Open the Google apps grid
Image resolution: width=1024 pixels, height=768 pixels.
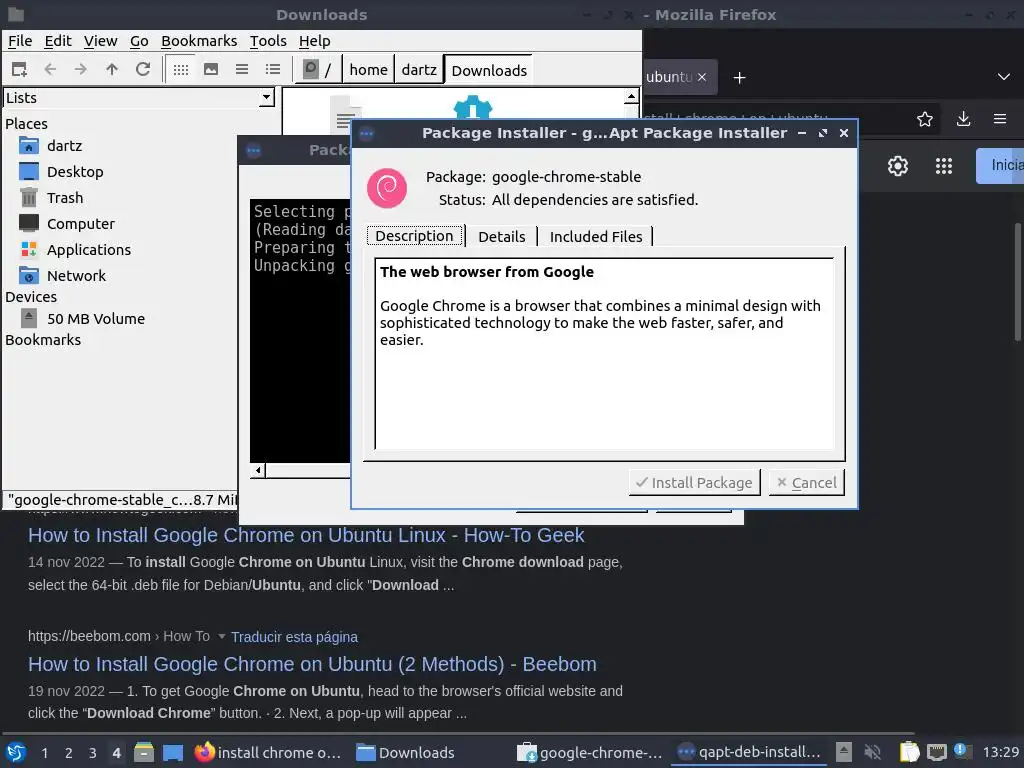[944, 166]
